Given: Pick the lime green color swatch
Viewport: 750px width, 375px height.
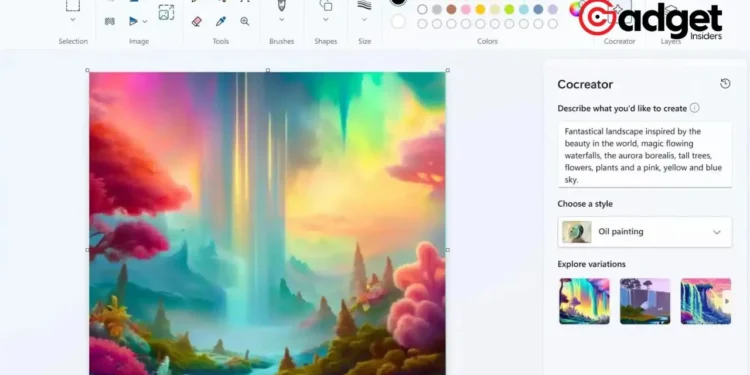Looking at the screenshot, I should 509,10.
